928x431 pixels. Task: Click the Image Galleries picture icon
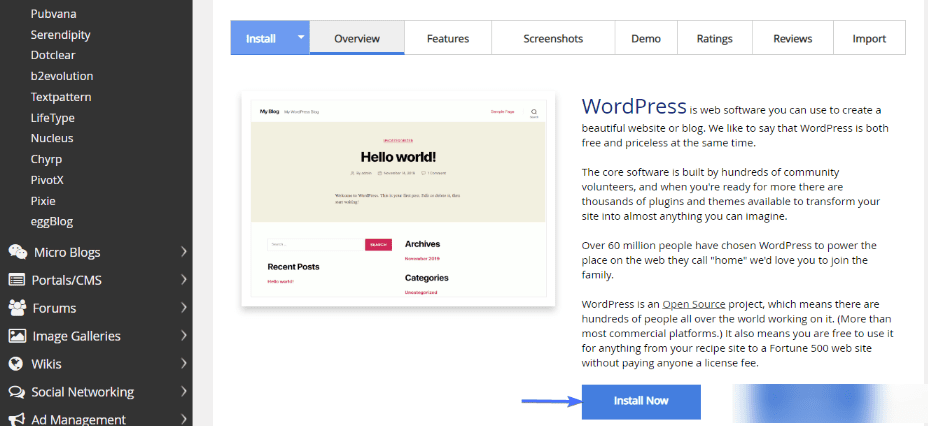pyautogui.click(x=17, y=336)
